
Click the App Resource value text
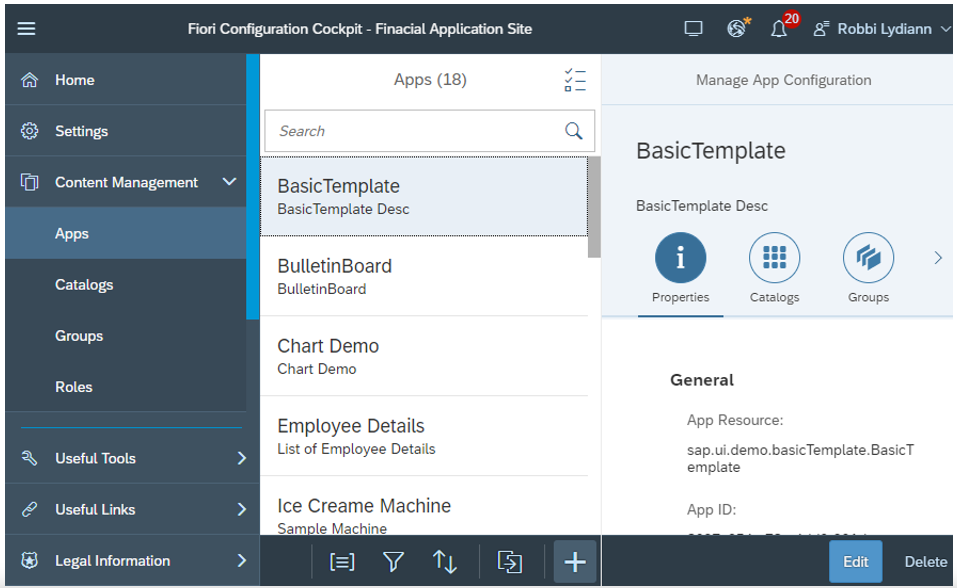800,459
